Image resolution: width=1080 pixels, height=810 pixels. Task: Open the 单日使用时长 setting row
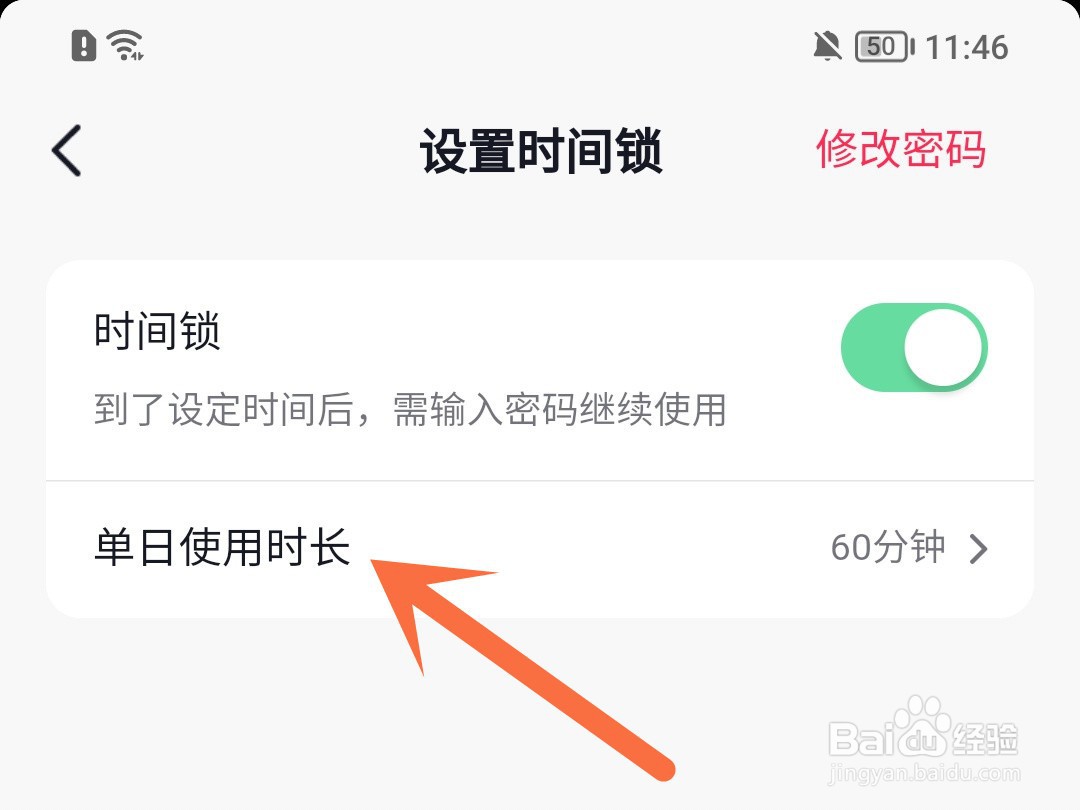(x=540, y=549)
